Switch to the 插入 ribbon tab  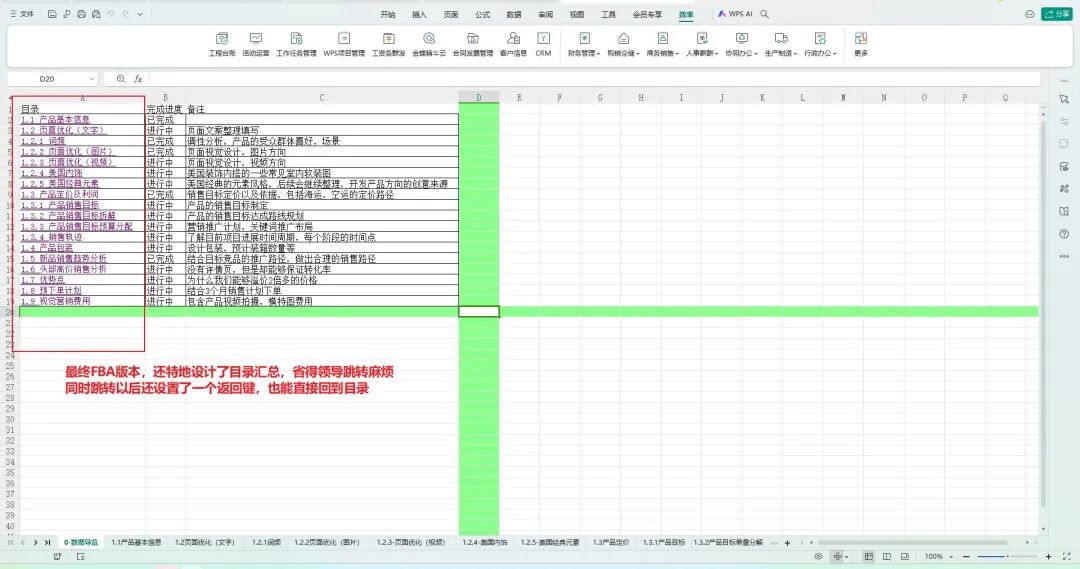419,14
